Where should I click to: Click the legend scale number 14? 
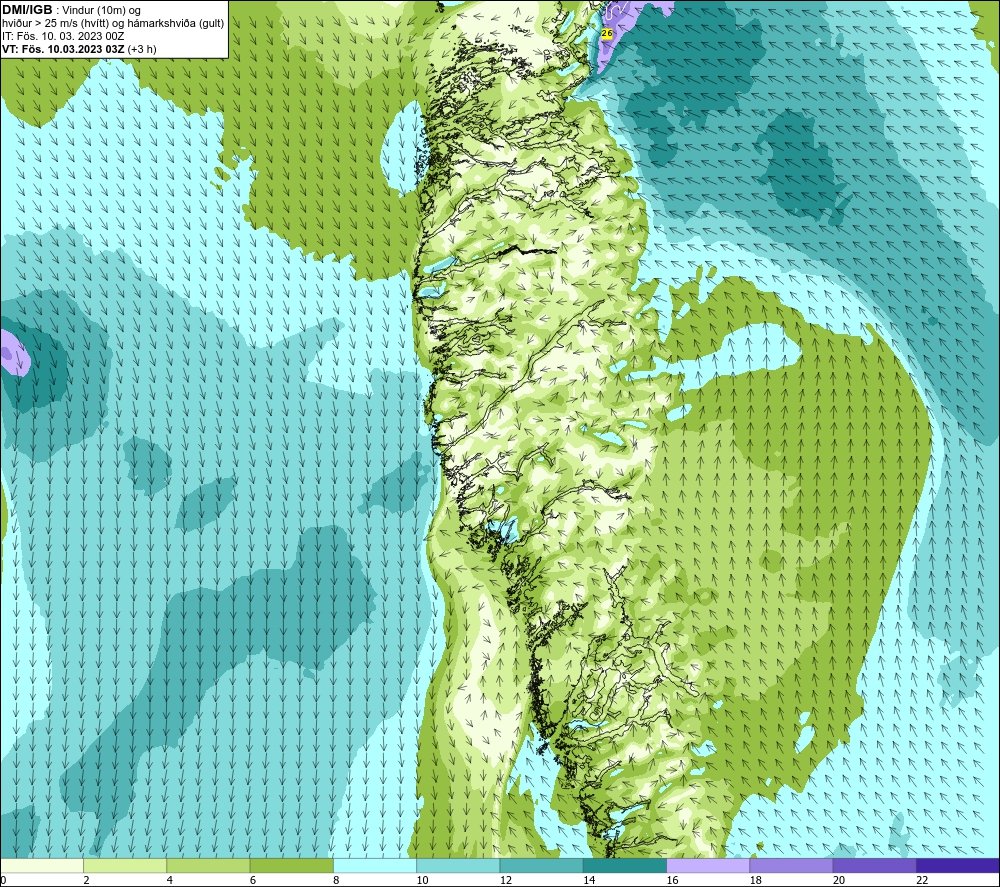pyautogui.click(x=589, y=880)
